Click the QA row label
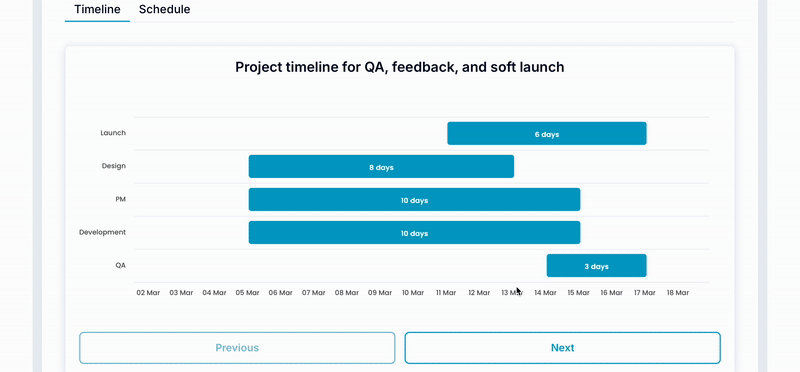 point(120,265)
